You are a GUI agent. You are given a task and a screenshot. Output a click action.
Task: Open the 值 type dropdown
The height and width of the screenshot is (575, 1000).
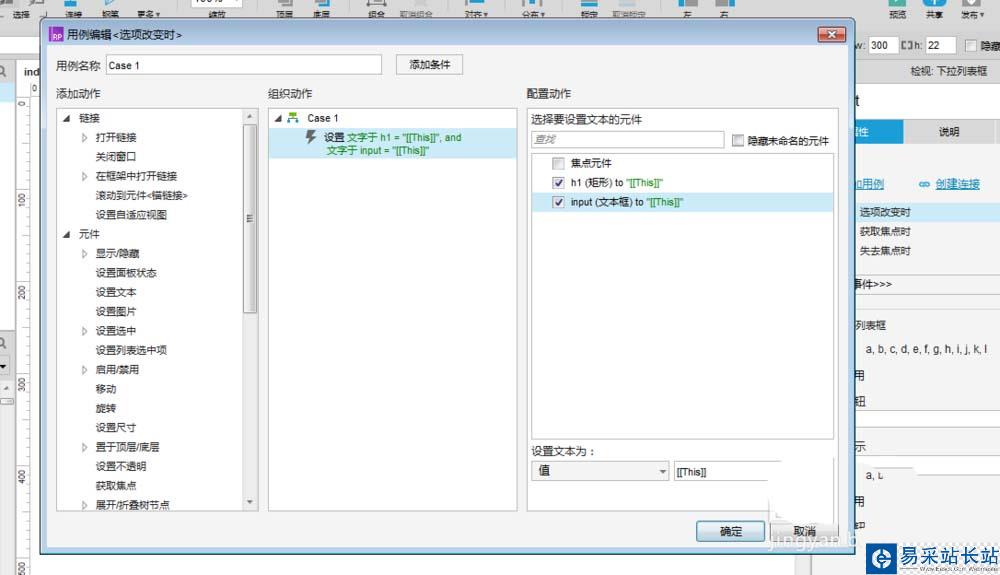(600, 471)
